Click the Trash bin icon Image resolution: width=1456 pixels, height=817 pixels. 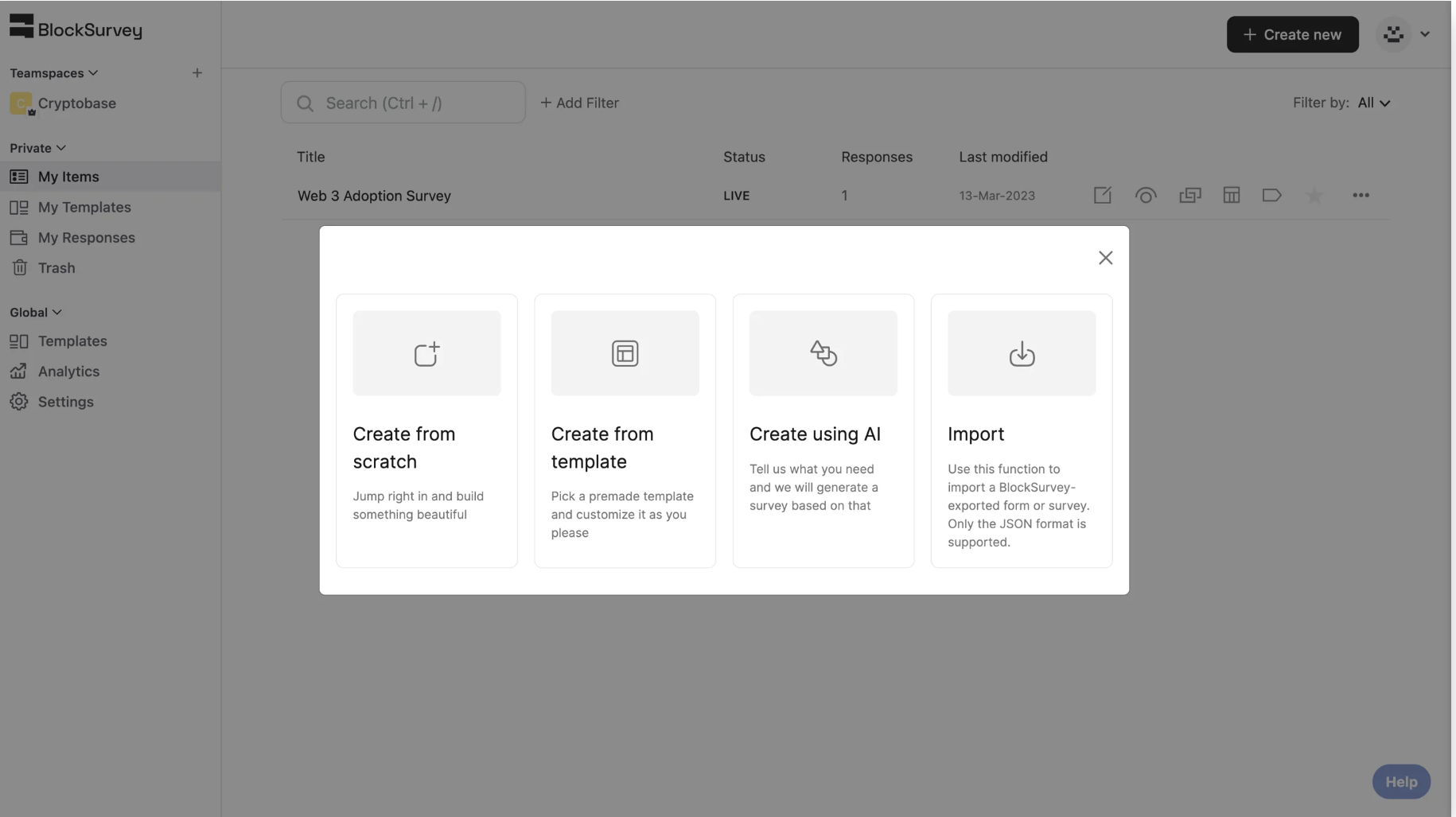19,268
